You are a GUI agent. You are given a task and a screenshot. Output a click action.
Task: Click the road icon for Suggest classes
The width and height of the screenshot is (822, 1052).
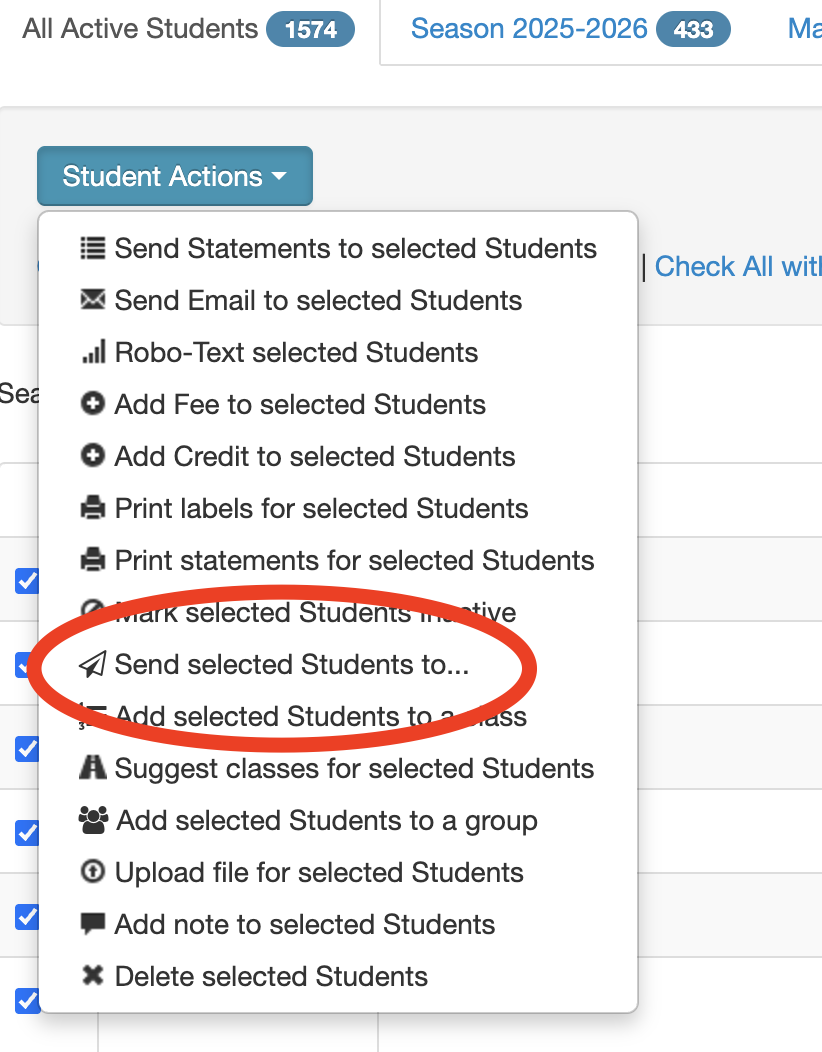click(x=93, y=768)
